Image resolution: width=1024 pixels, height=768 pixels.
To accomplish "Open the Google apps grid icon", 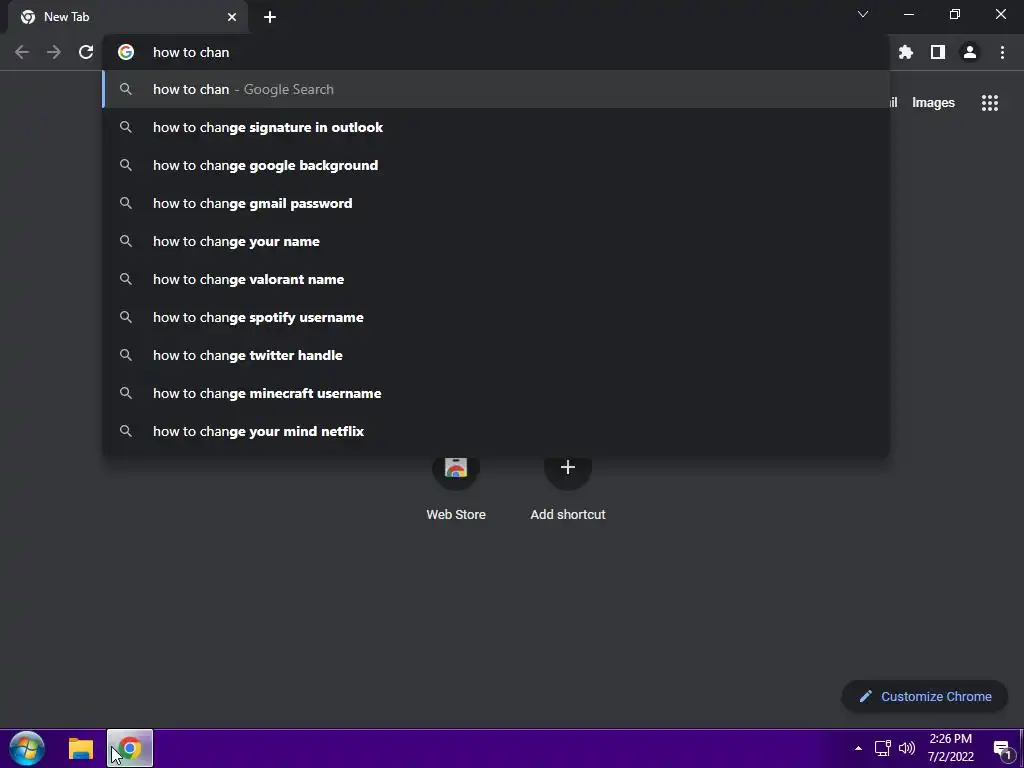I will [990, 103].
